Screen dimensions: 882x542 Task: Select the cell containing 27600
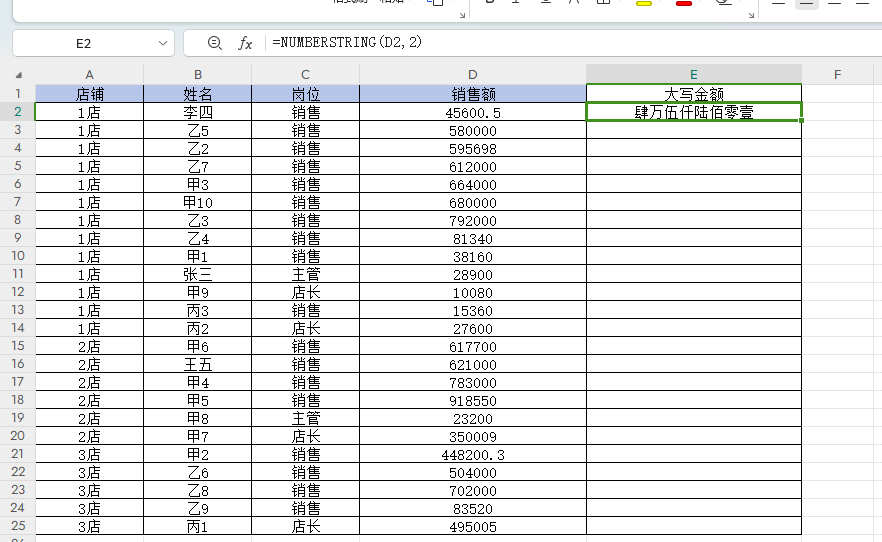(472, 328)
